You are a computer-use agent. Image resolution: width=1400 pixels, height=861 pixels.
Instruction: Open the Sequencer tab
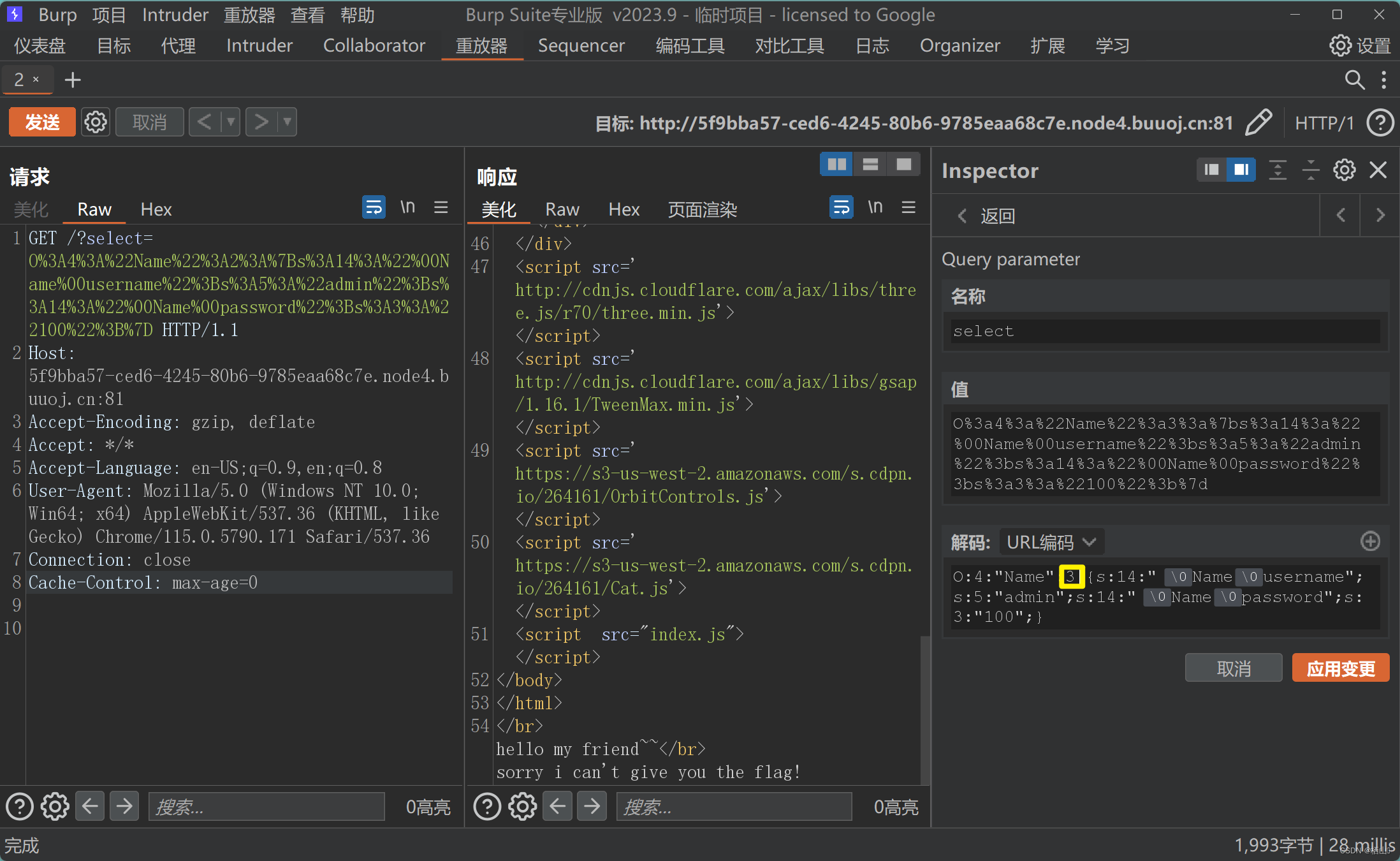pyautogui.click(x=581, y=46)
